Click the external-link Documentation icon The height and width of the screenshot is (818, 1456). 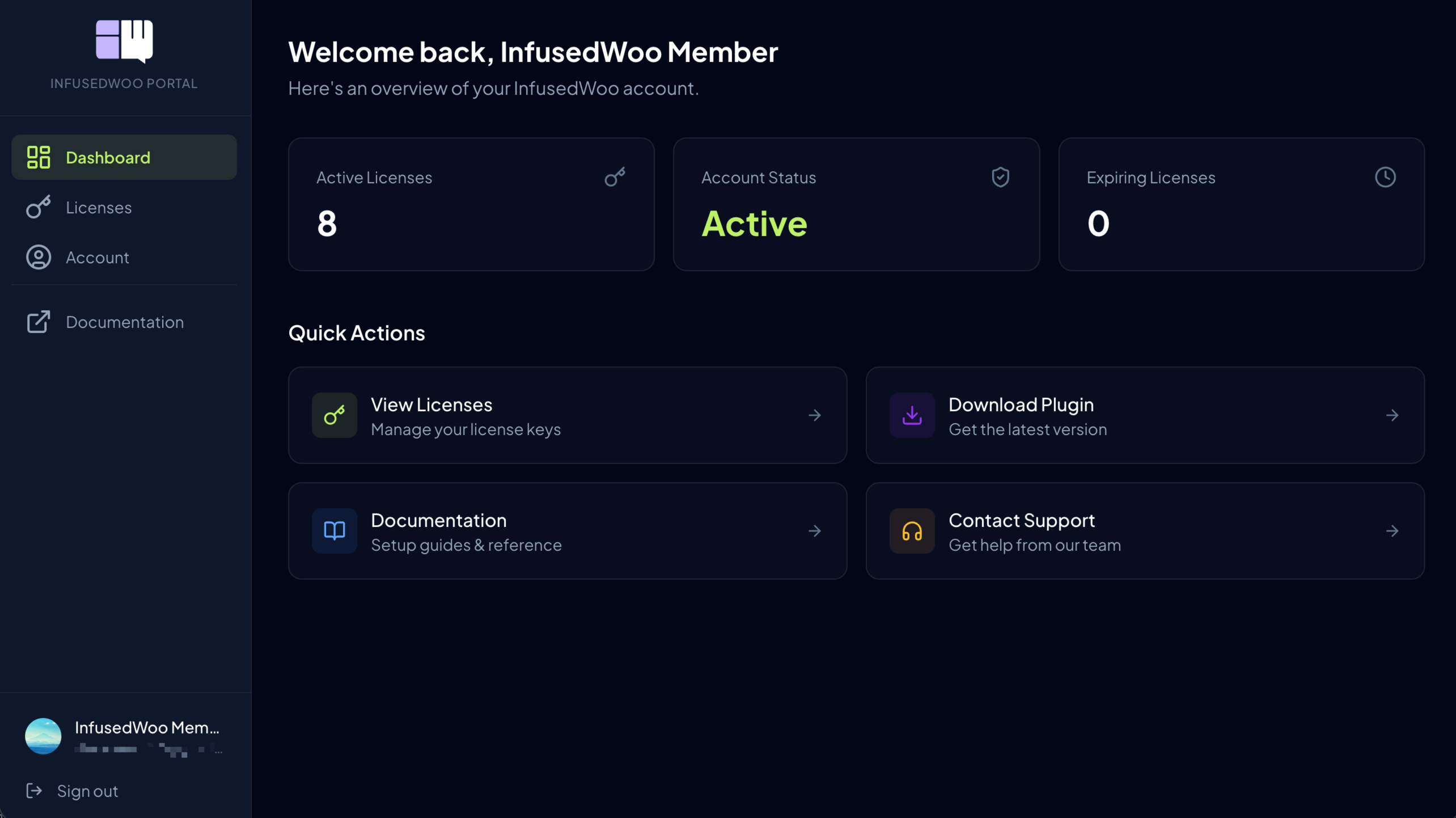tap(37, 322)
